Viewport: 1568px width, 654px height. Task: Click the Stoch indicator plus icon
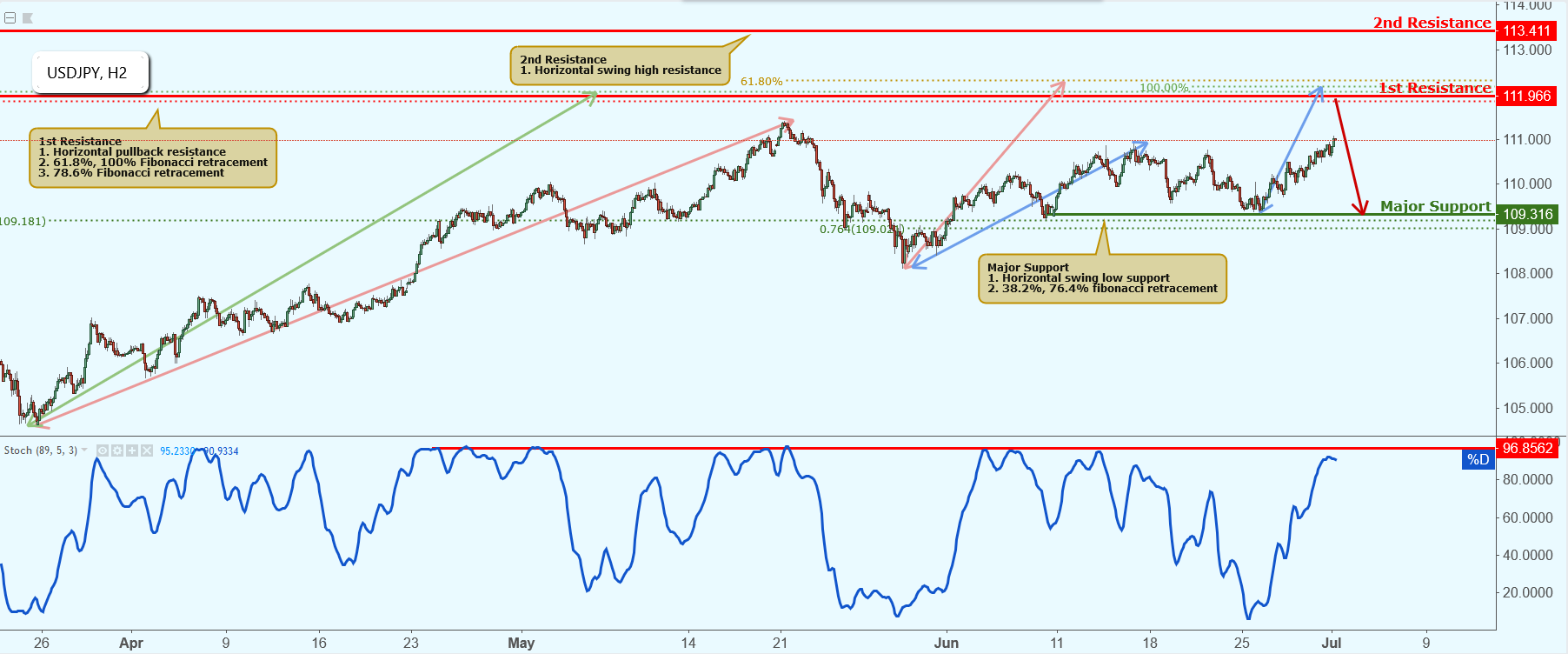tap(132, 450)
